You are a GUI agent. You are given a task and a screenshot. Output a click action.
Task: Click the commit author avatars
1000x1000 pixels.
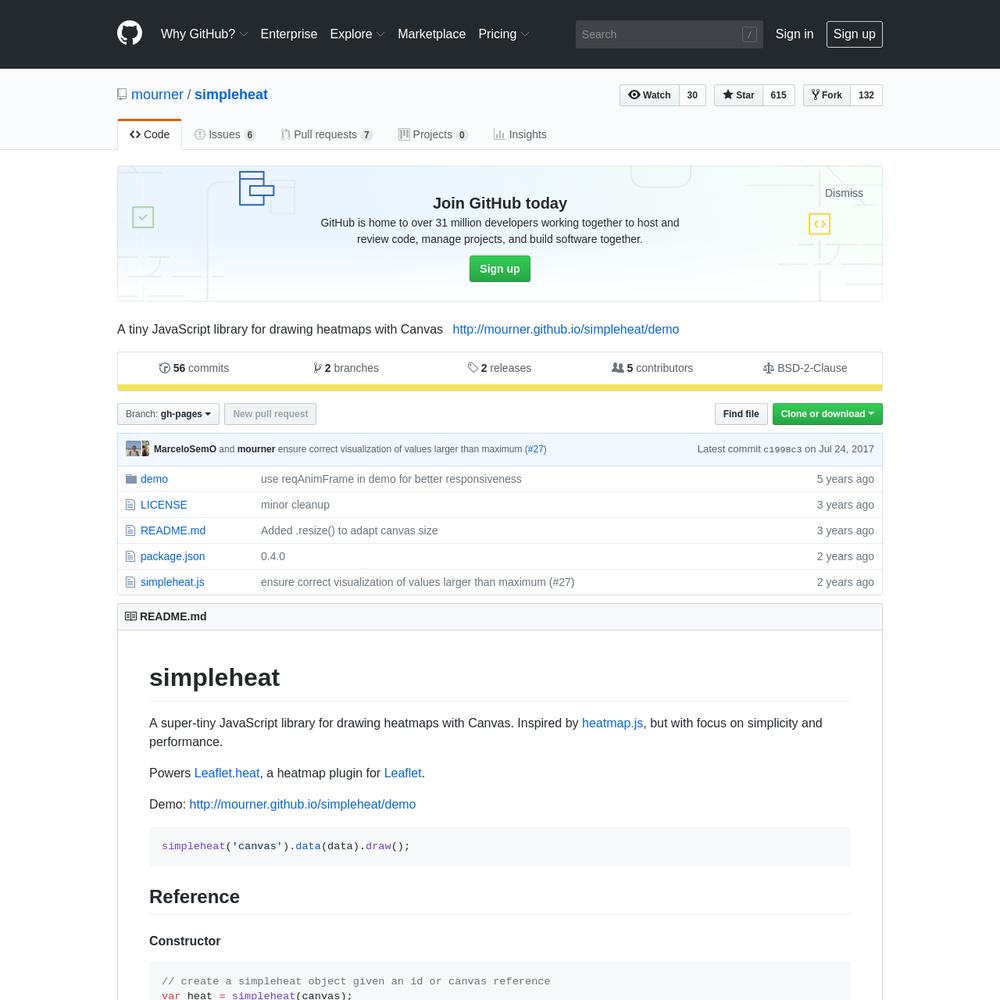138,449
